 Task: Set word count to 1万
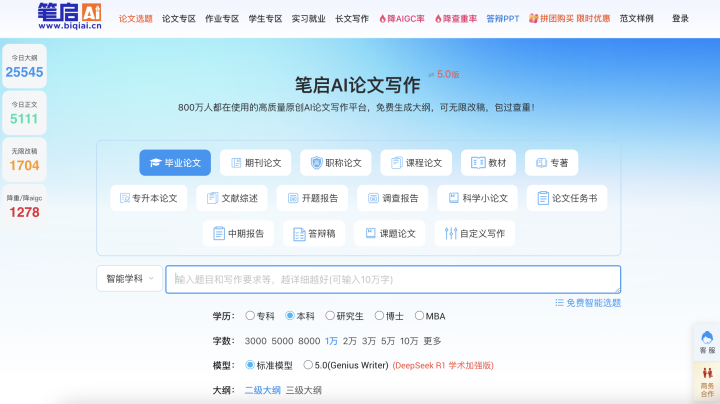coord(331,341)
